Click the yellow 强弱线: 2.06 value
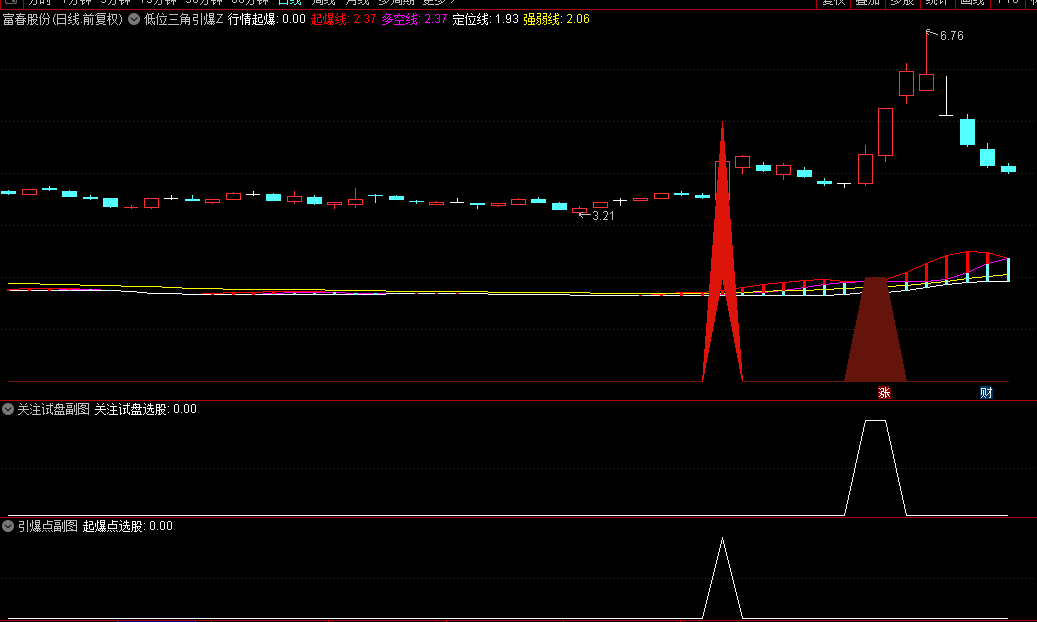Image resolution: width=1037 pixels, height=622 pixels. click(556, 19)
